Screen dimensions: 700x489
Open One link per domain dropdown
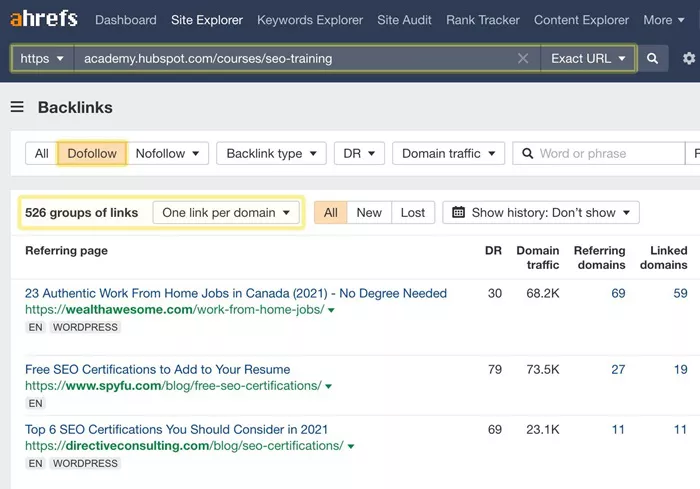tap(226, 213)
